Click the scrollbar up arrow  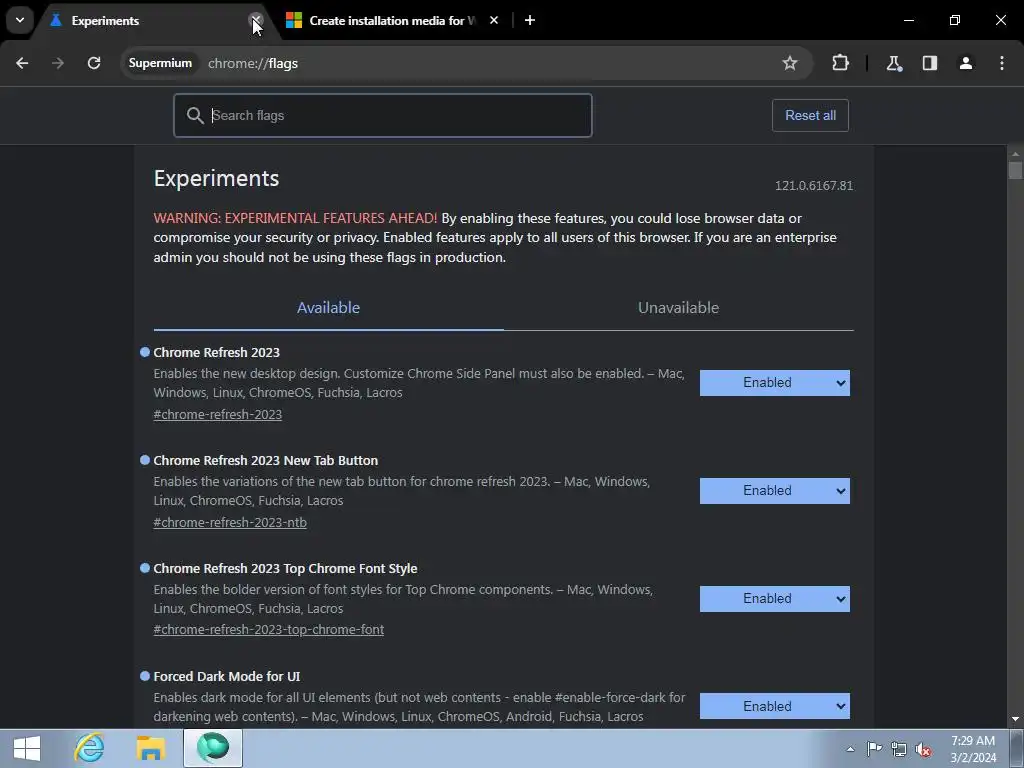click(x=1015, y=154)
